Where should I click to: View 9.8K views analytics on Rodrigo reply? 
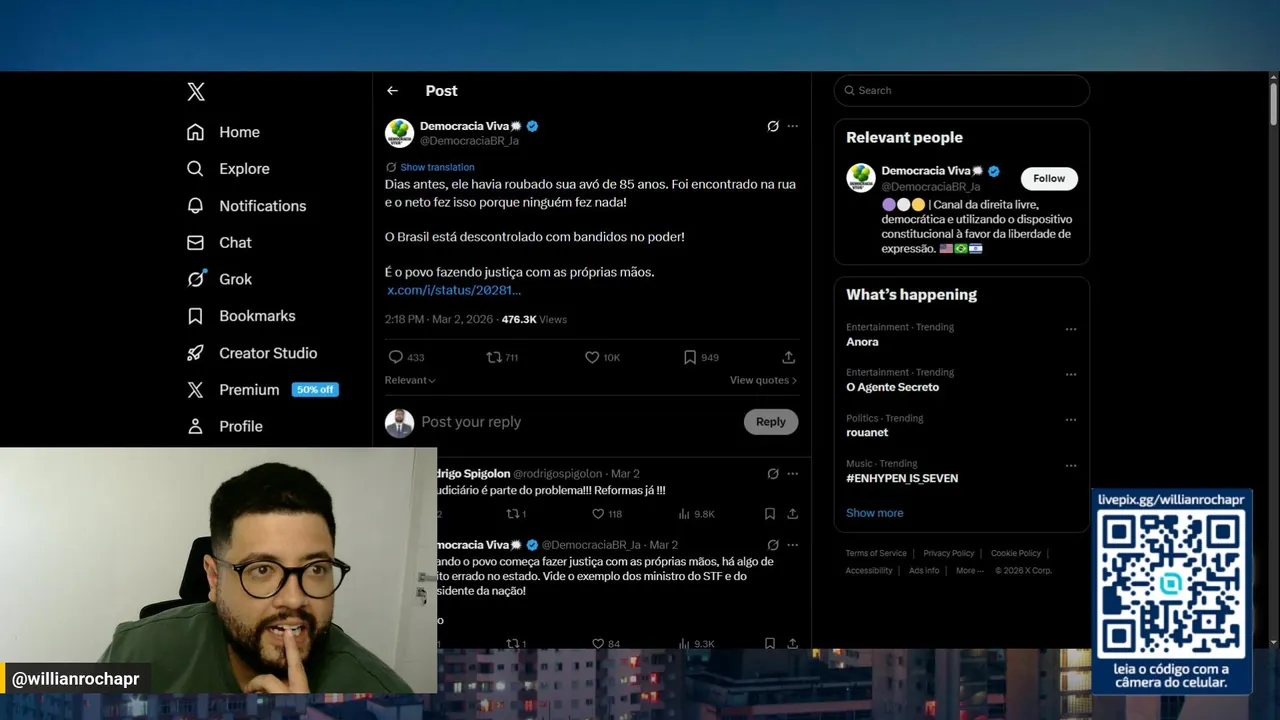(x=697, y=514)
